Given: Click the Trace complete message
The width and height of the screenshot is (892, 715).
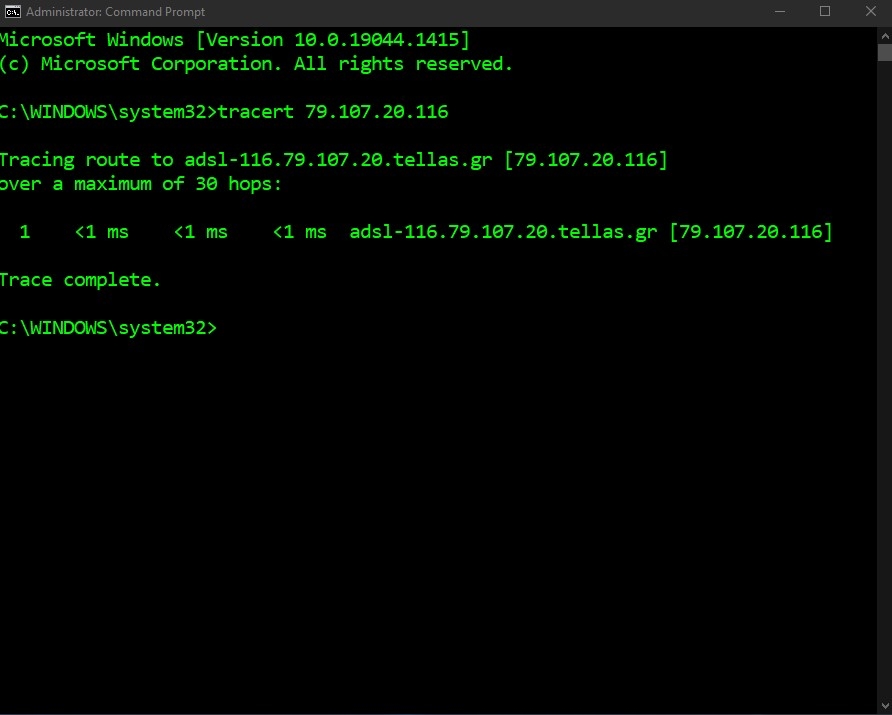Looking at the screenshot, I should coord(80,279).
